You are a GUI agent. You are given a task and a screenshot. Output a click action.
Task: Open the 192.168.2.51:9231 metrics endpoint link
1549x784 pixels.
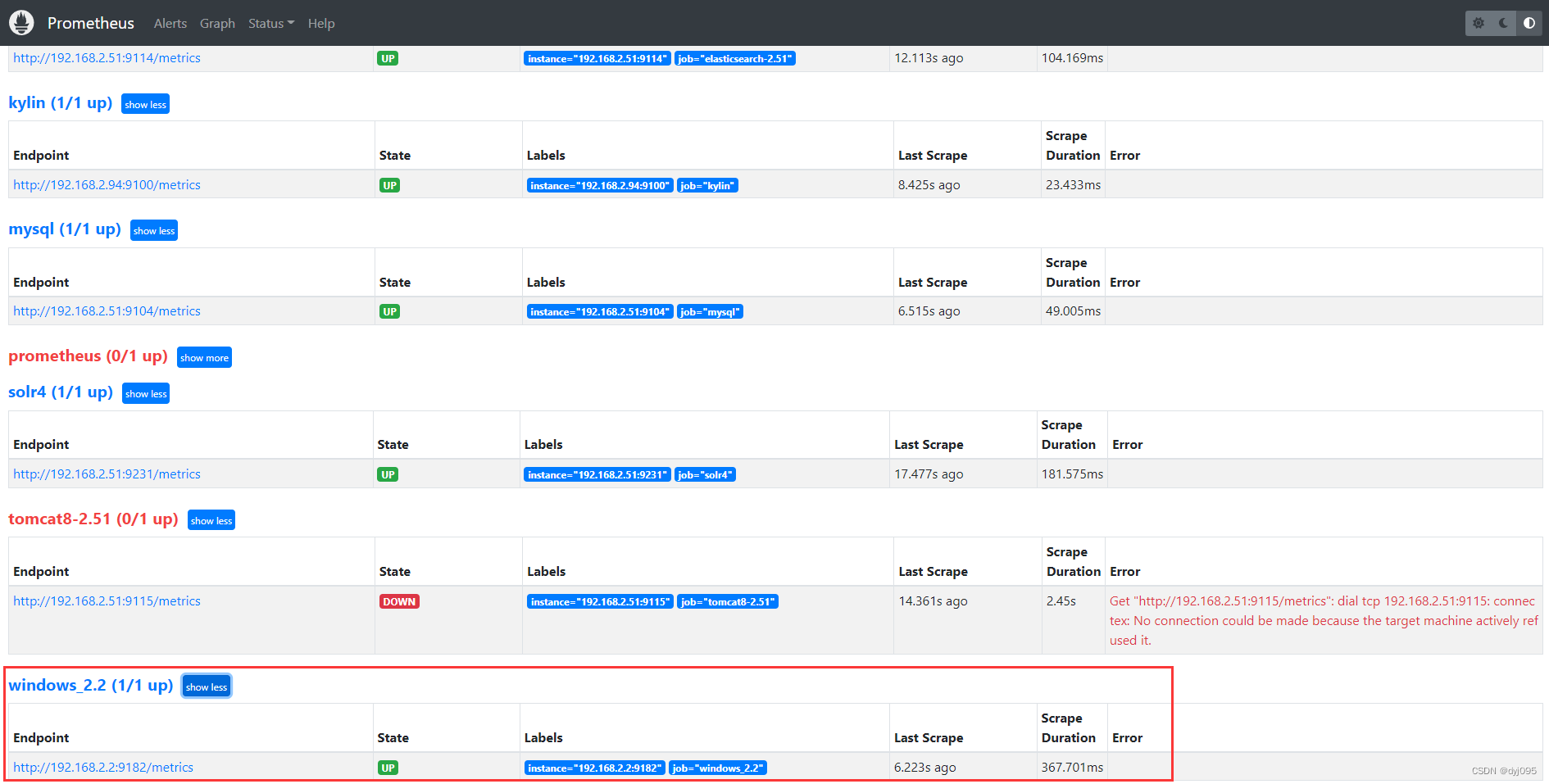[x=107, y=474]
